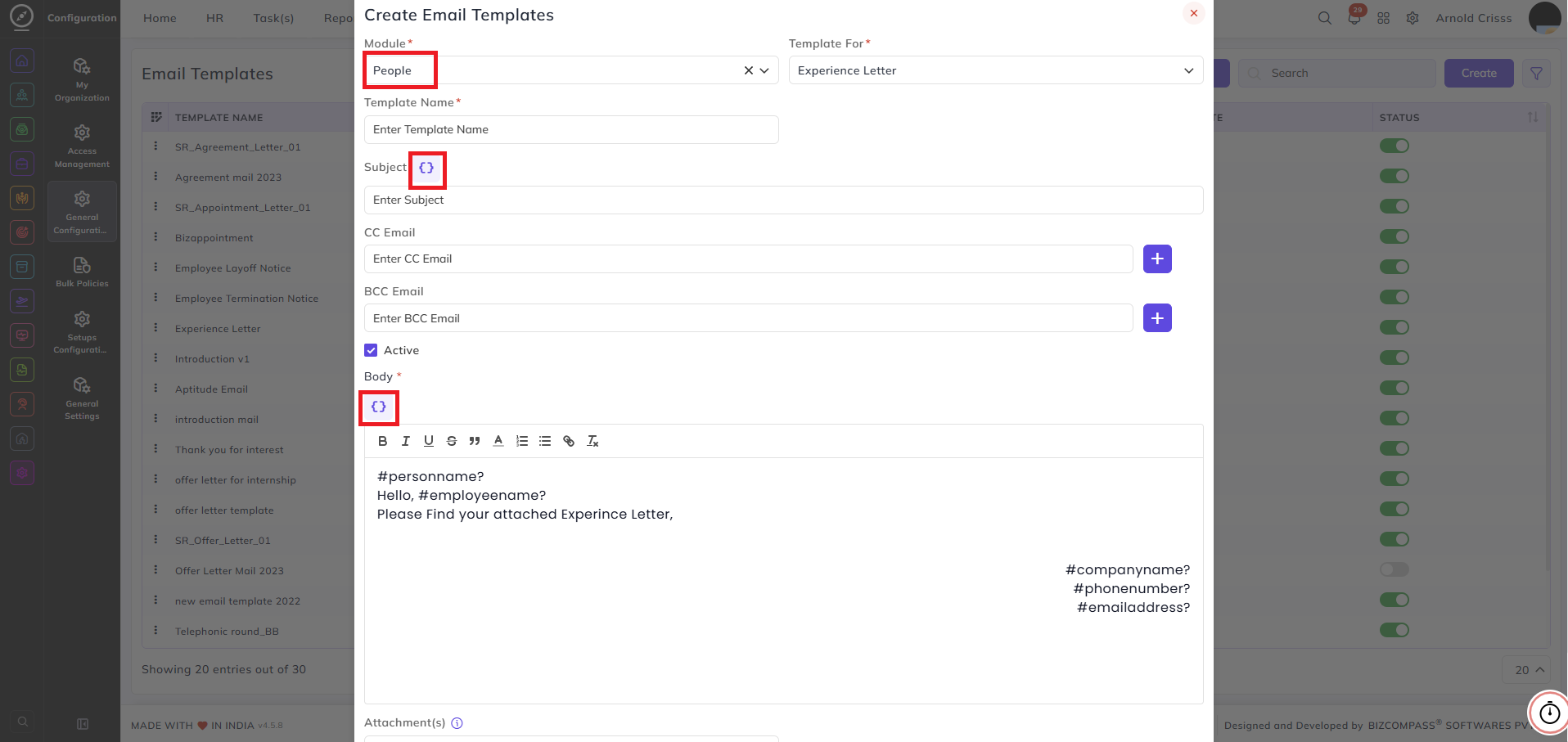Open placeholder braces icon under Body
1568x742 pixels.
coord(378,407)
